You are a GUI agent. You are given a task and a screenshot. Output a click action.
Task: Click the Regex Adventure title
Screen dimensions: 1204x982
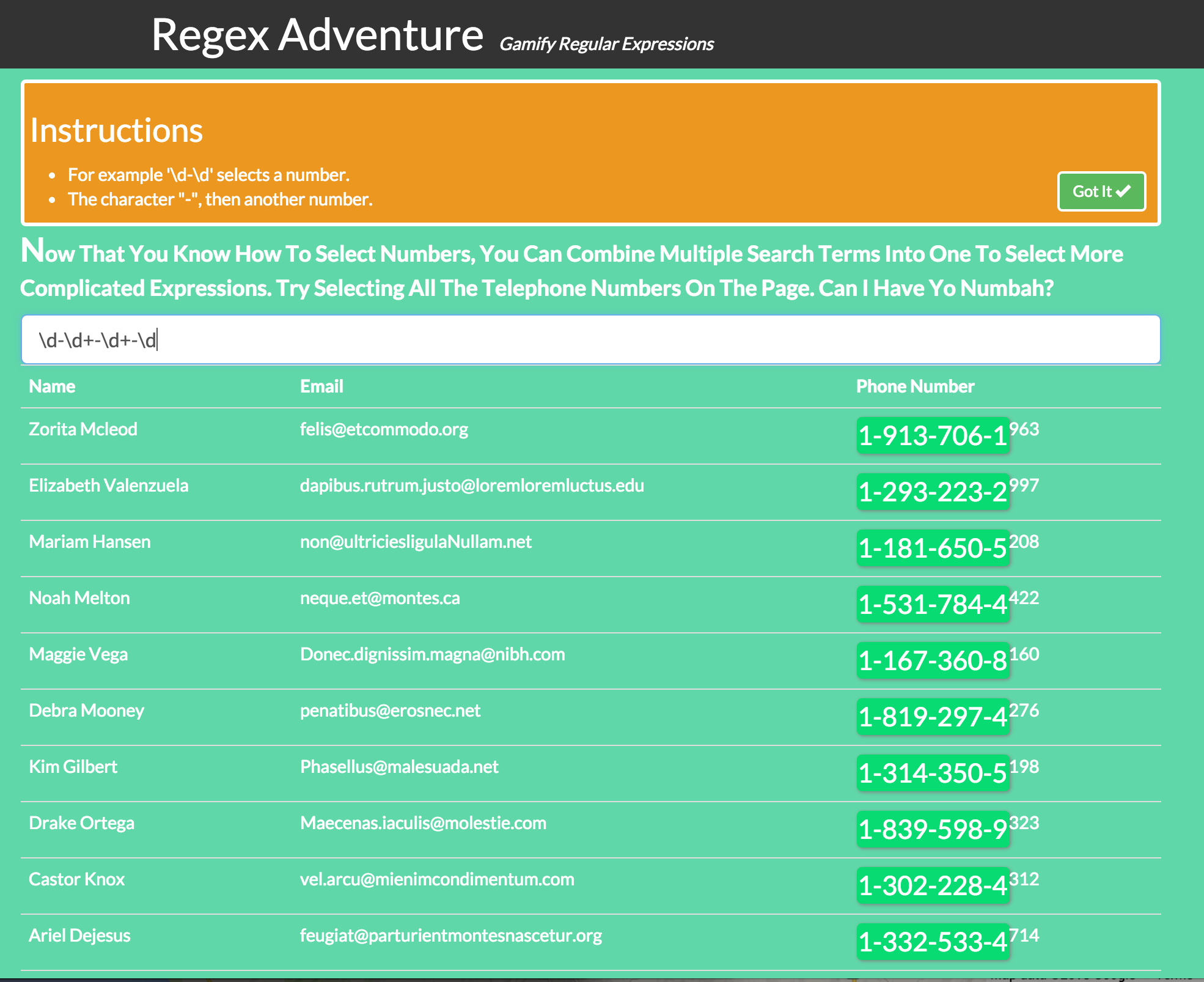[317, 35]
